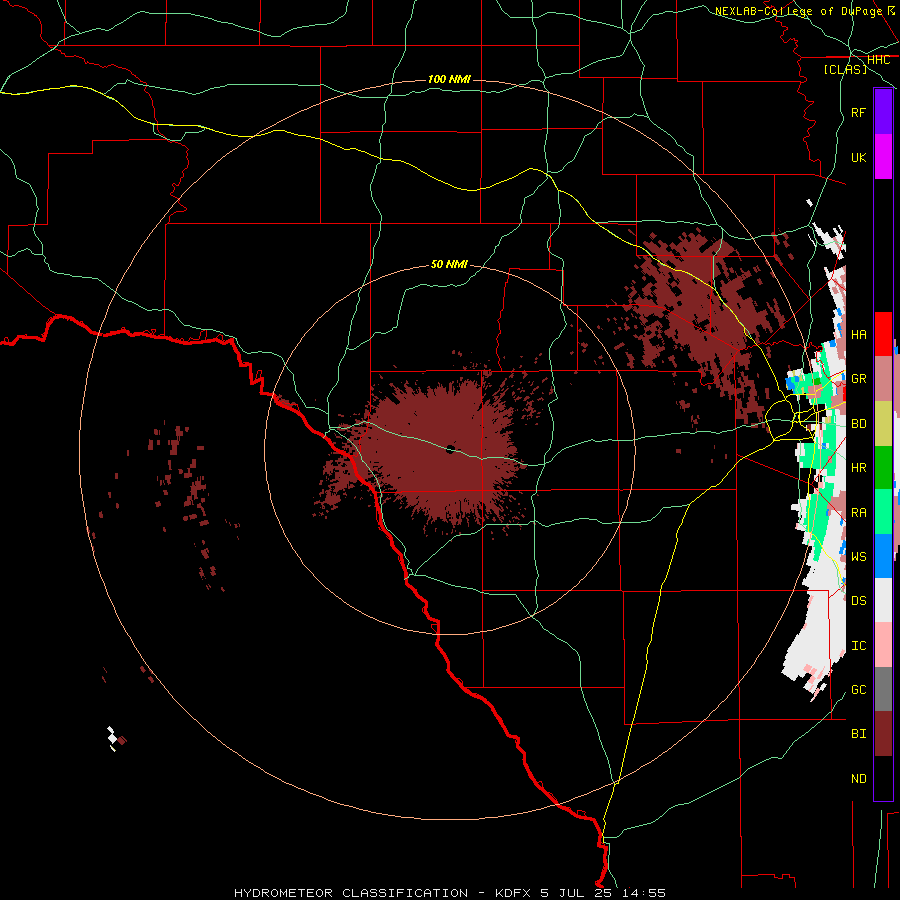
Task: Click the magenta UK legend color swatch
Action: (883, 157)
